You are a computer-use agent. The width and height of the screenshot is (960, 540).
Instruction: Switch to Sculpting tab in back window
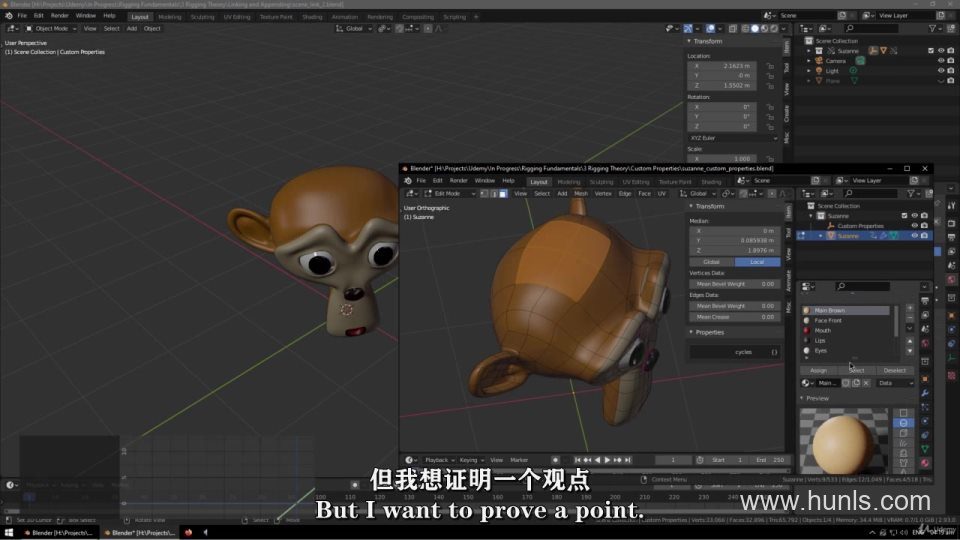tap(202, 17)
